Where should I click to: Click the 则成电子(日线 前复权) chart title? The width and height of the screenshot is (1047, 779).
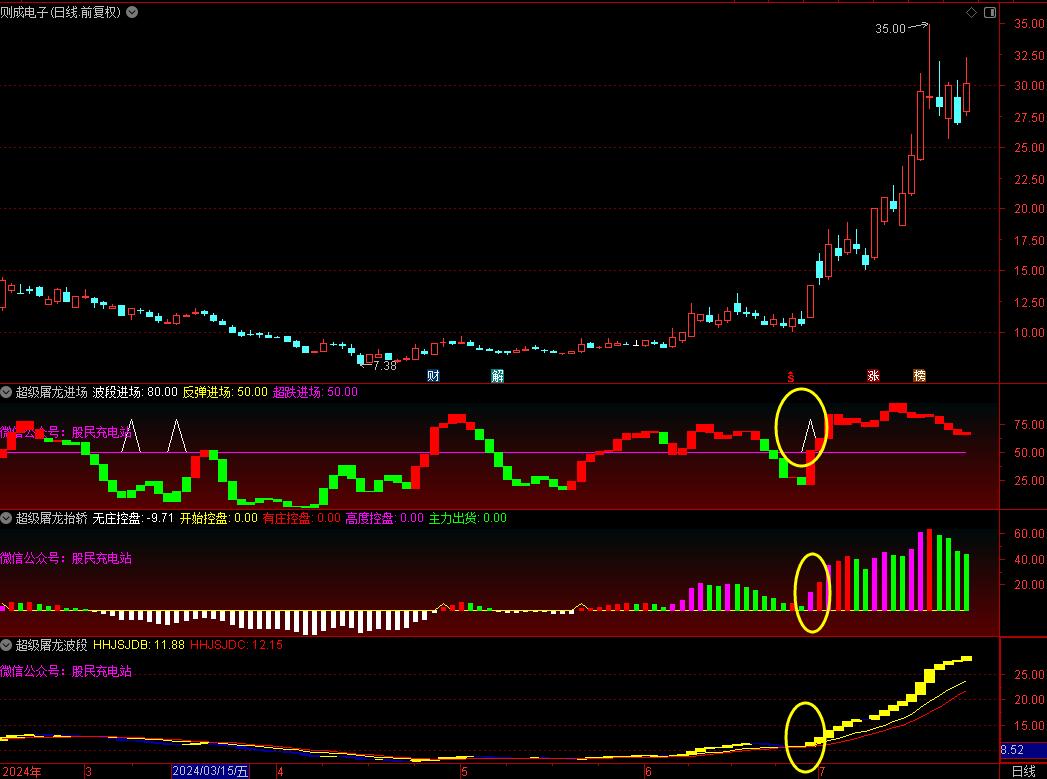60,13
